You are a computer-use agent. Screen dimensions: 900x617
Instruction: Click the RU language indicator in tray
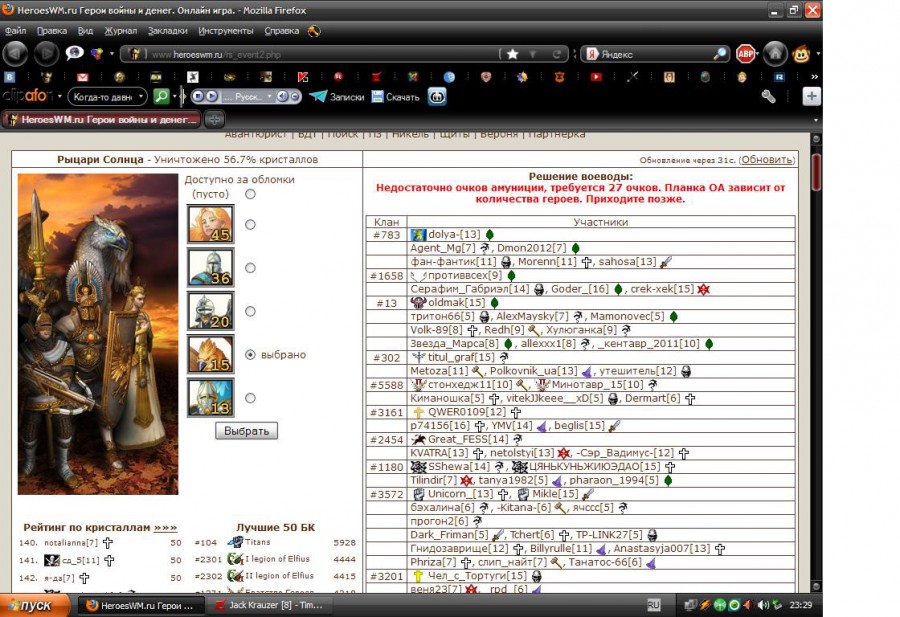coord(653,605)
